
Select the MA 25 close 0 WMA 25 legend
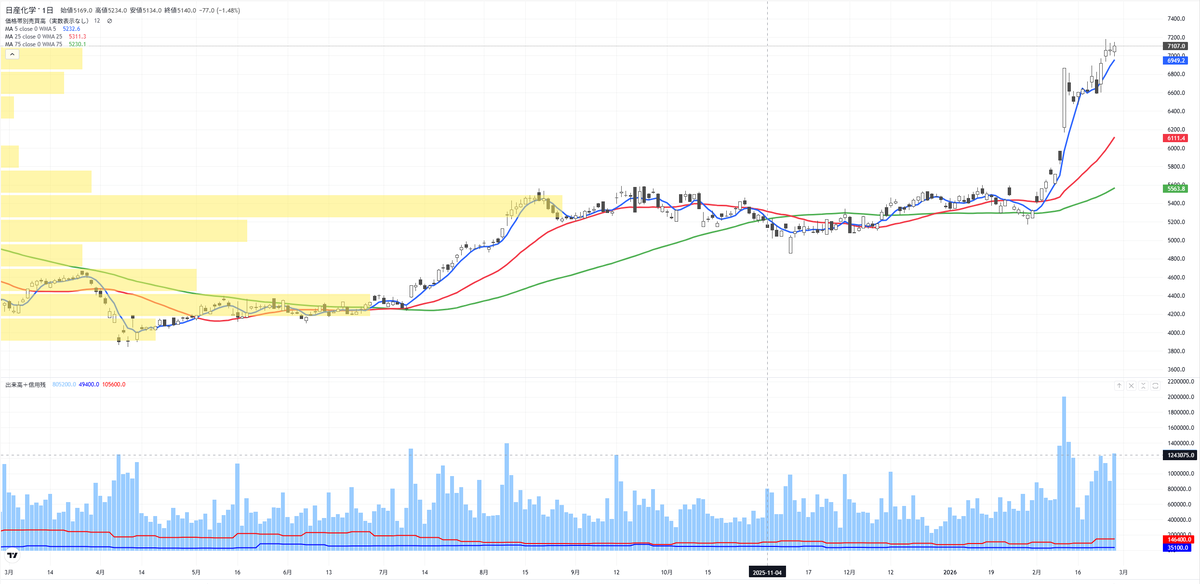click(x=34, y=36)
